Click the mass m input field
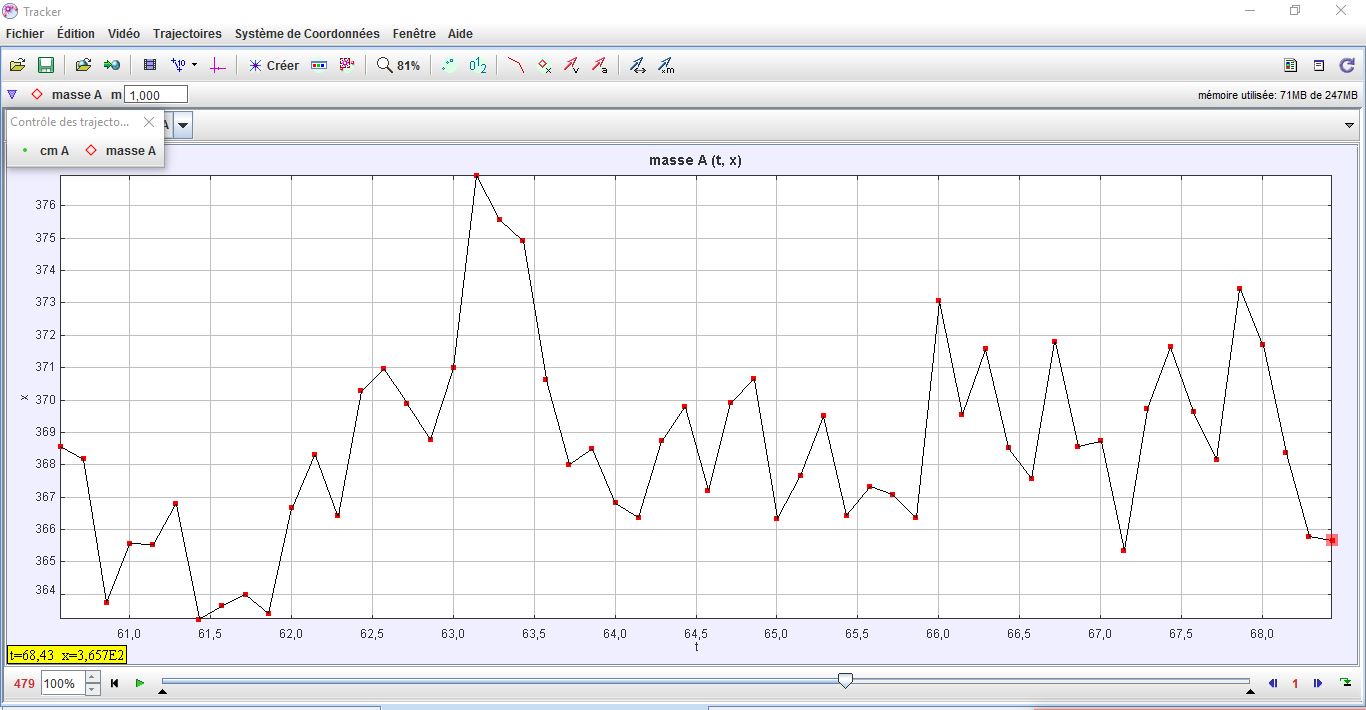The image size is (1366, 710). click(156, 95)
